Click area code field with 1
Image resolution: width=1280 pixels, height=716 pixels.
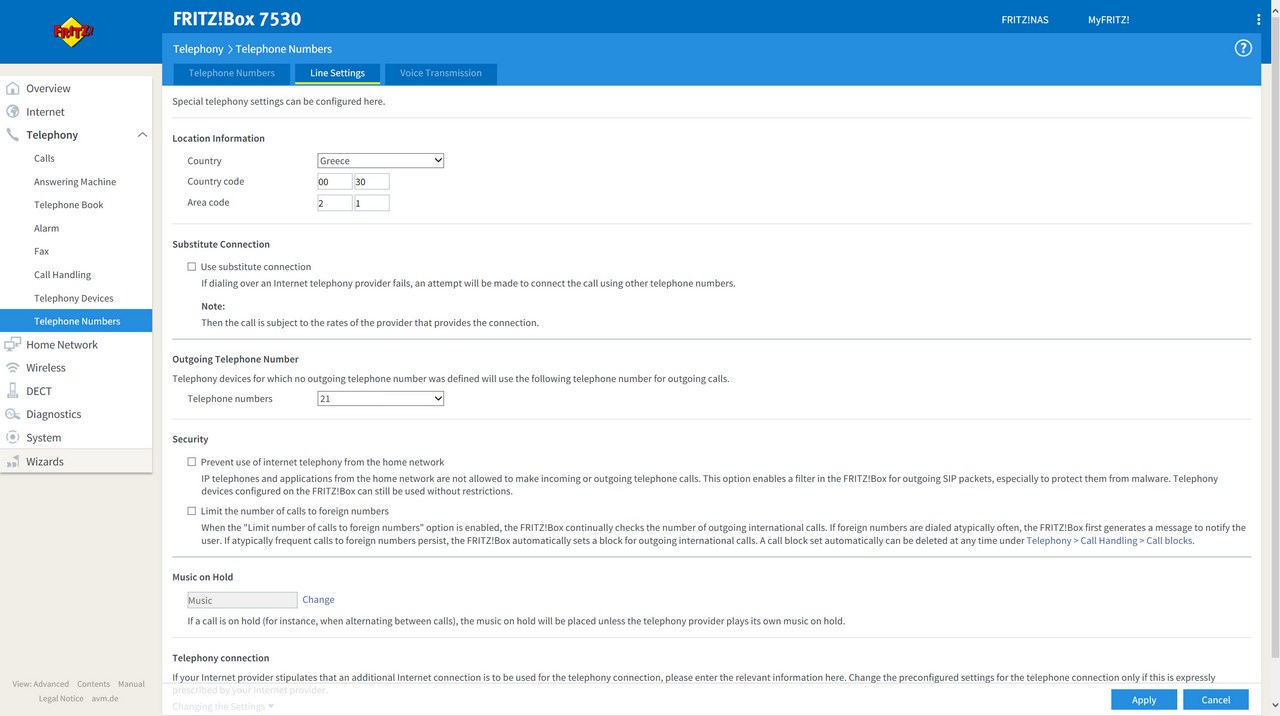(371, 203)
